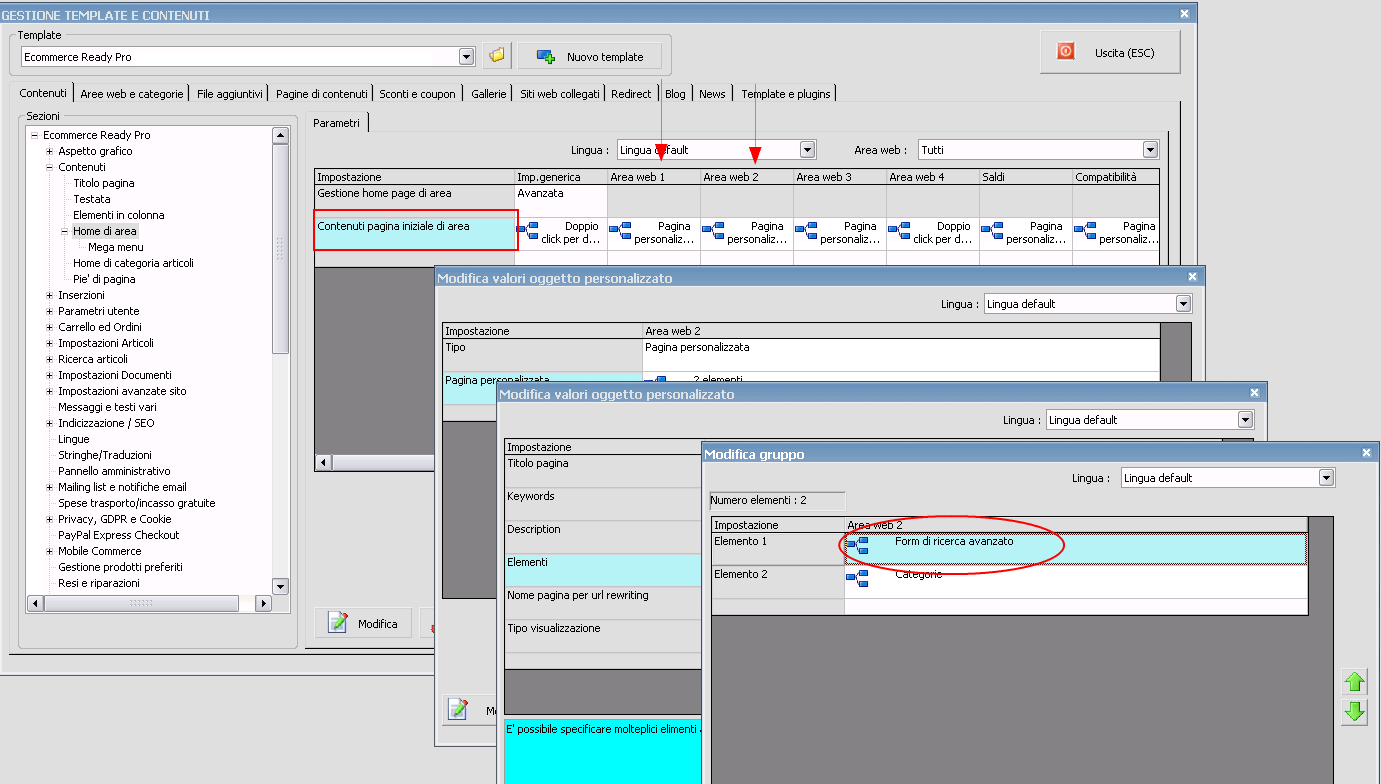Click the Area web 2 object icon in main grid
The height and width of the screenshot is (784, 1381).
click(714, 232)
